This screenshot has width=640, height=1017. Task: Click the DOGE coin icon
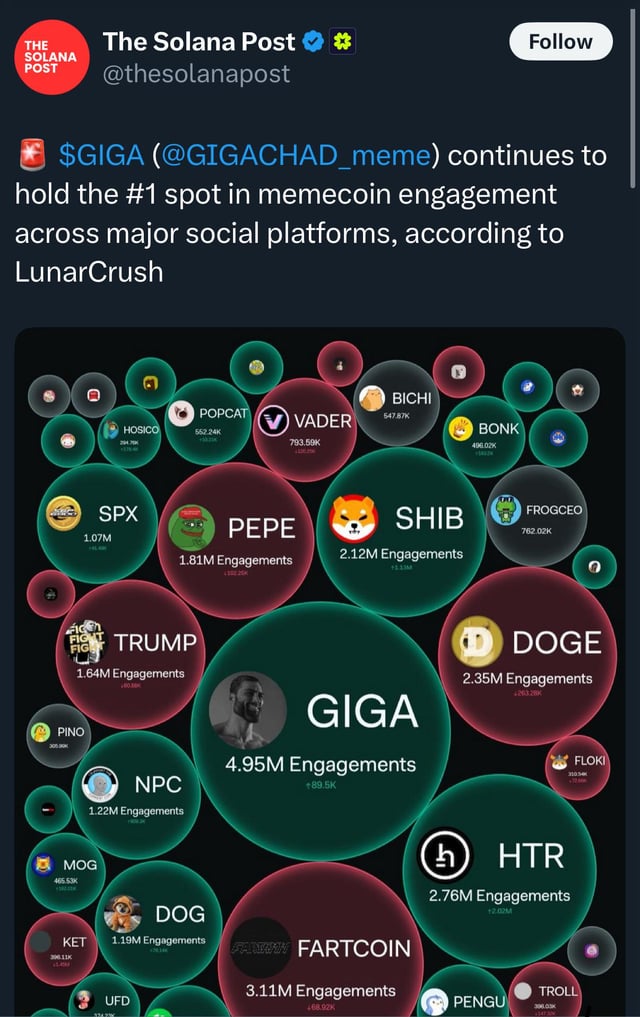pyautogui.click(x=477, y=642)
